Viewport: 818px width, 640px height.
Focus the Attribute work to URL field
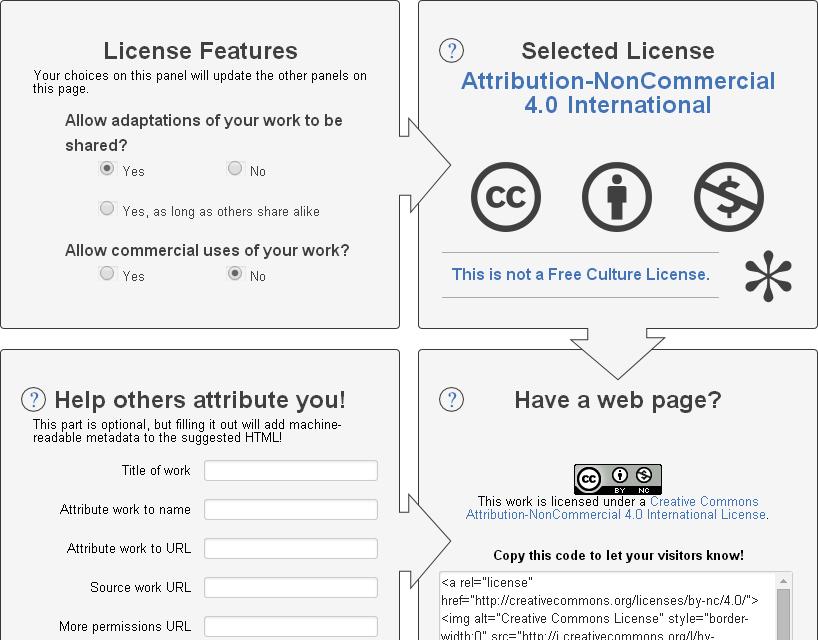(291, 549)
